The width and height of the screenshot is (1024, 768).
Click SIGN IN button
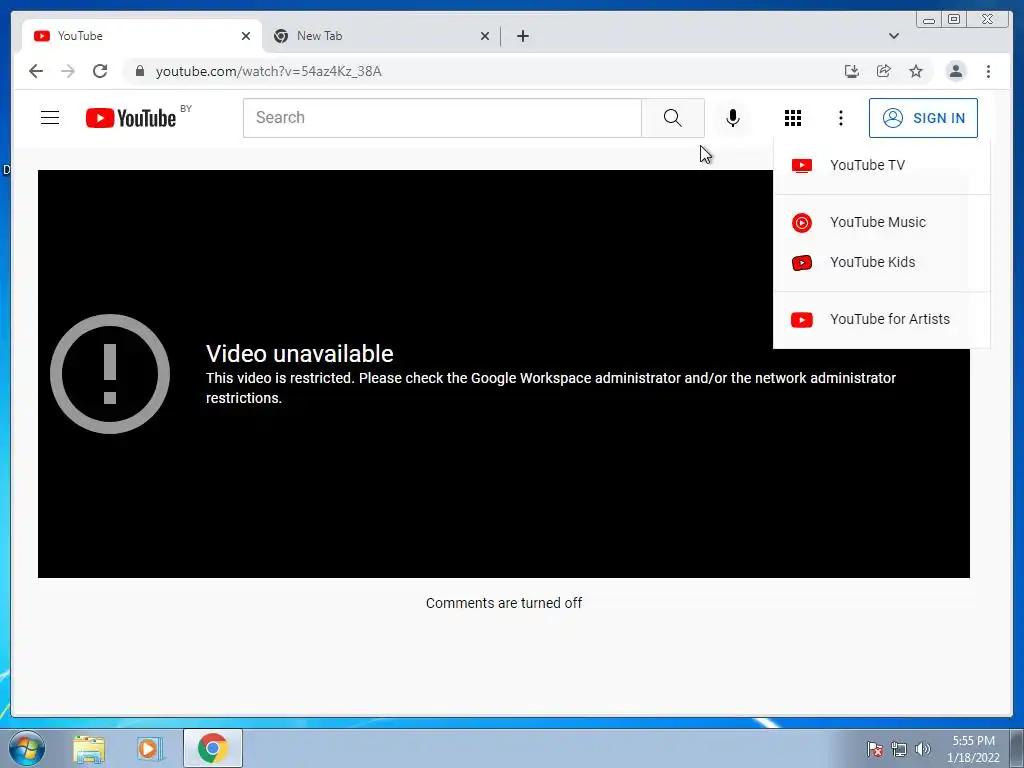coord(923,118)
